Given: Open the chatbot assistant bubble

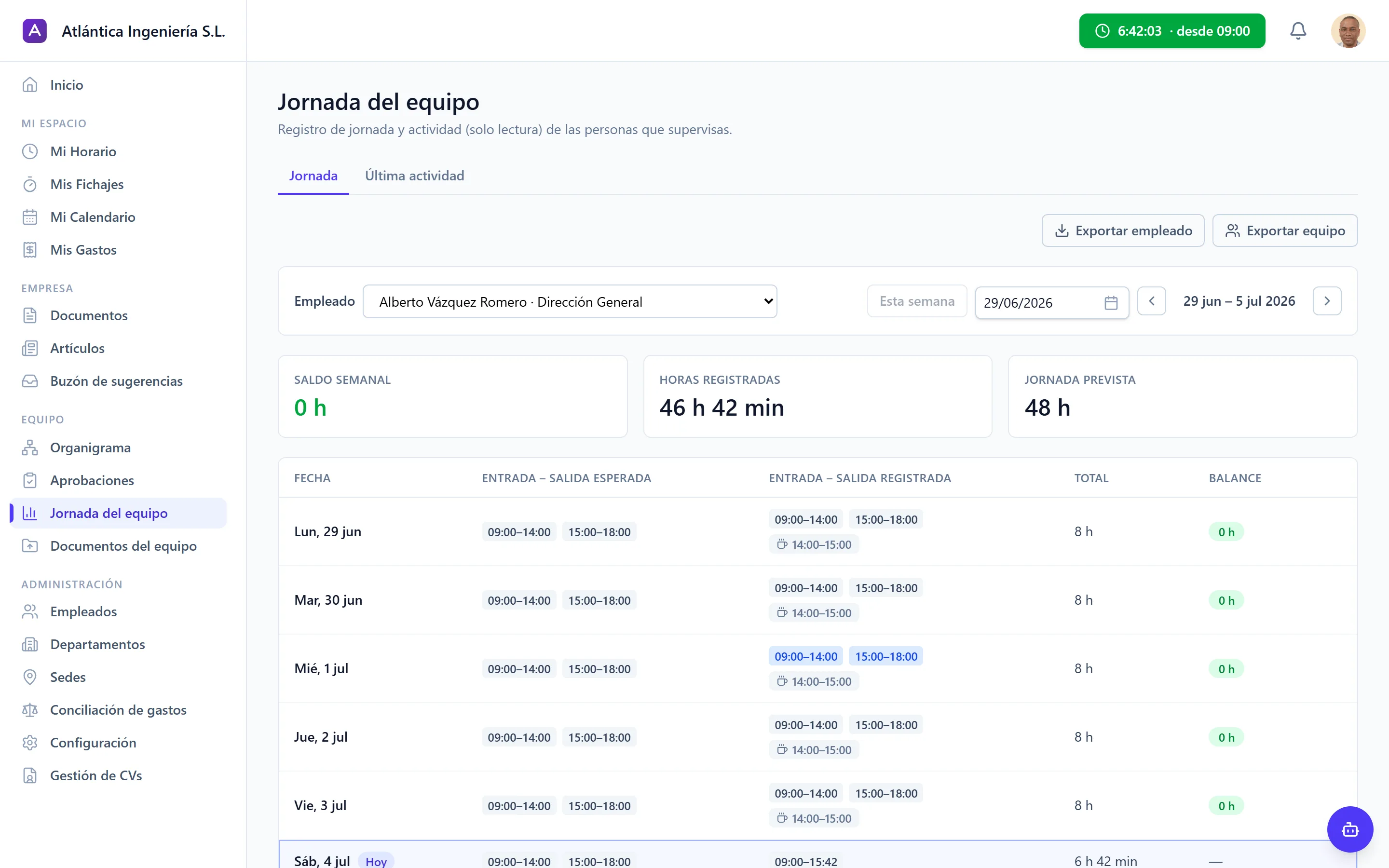Looking at the screenshot, I should click(x=1349, y=829).
